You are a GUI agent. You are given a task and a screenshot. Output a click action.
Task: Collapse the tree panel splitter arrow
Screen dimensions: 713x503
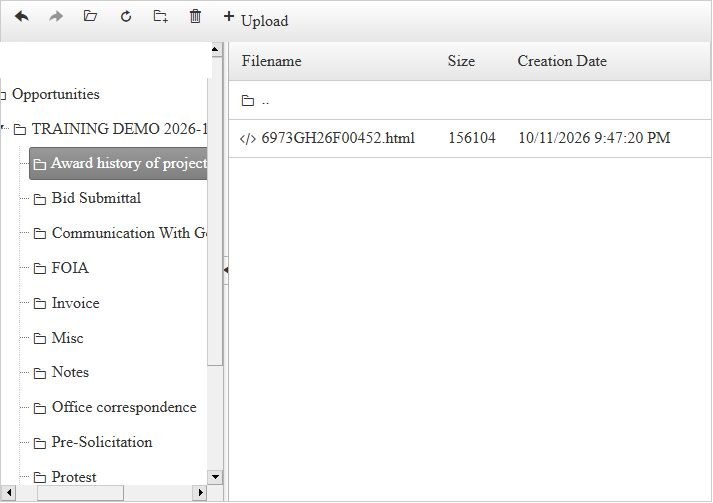pos(226,270)
